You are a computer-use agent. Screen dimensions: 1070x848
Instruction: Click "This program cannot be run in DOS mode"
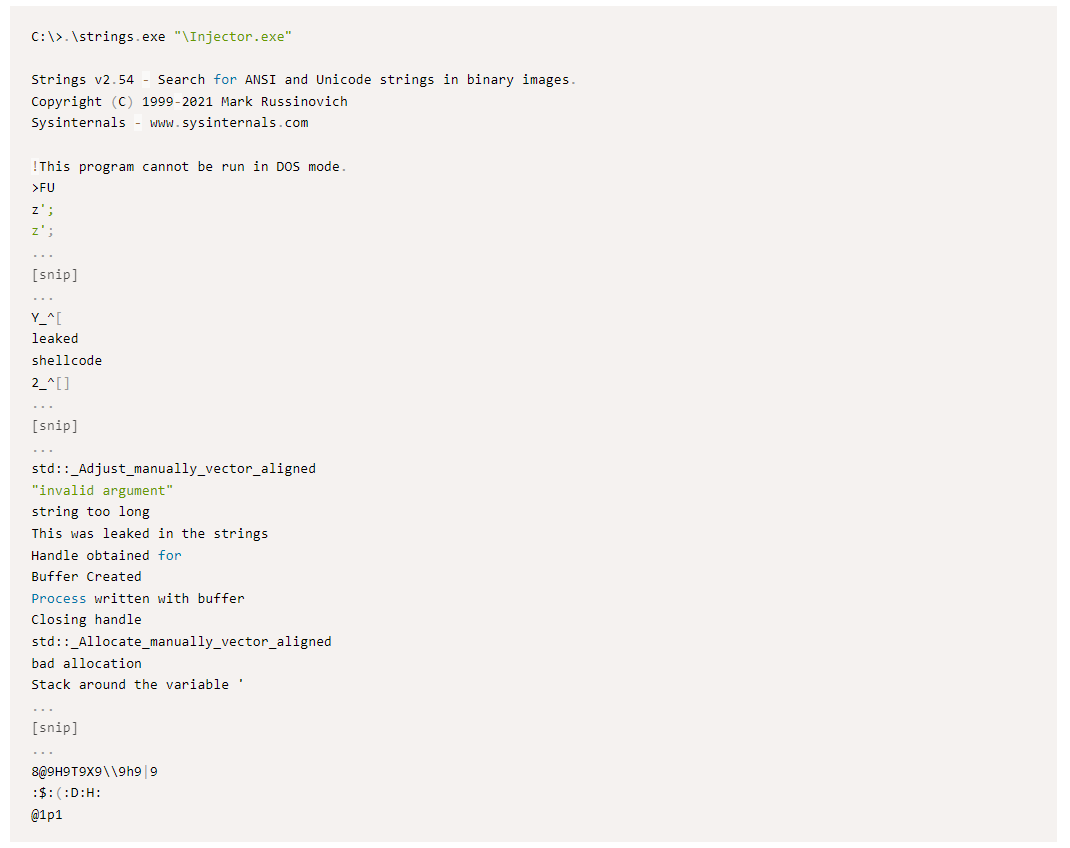(189, 166)
